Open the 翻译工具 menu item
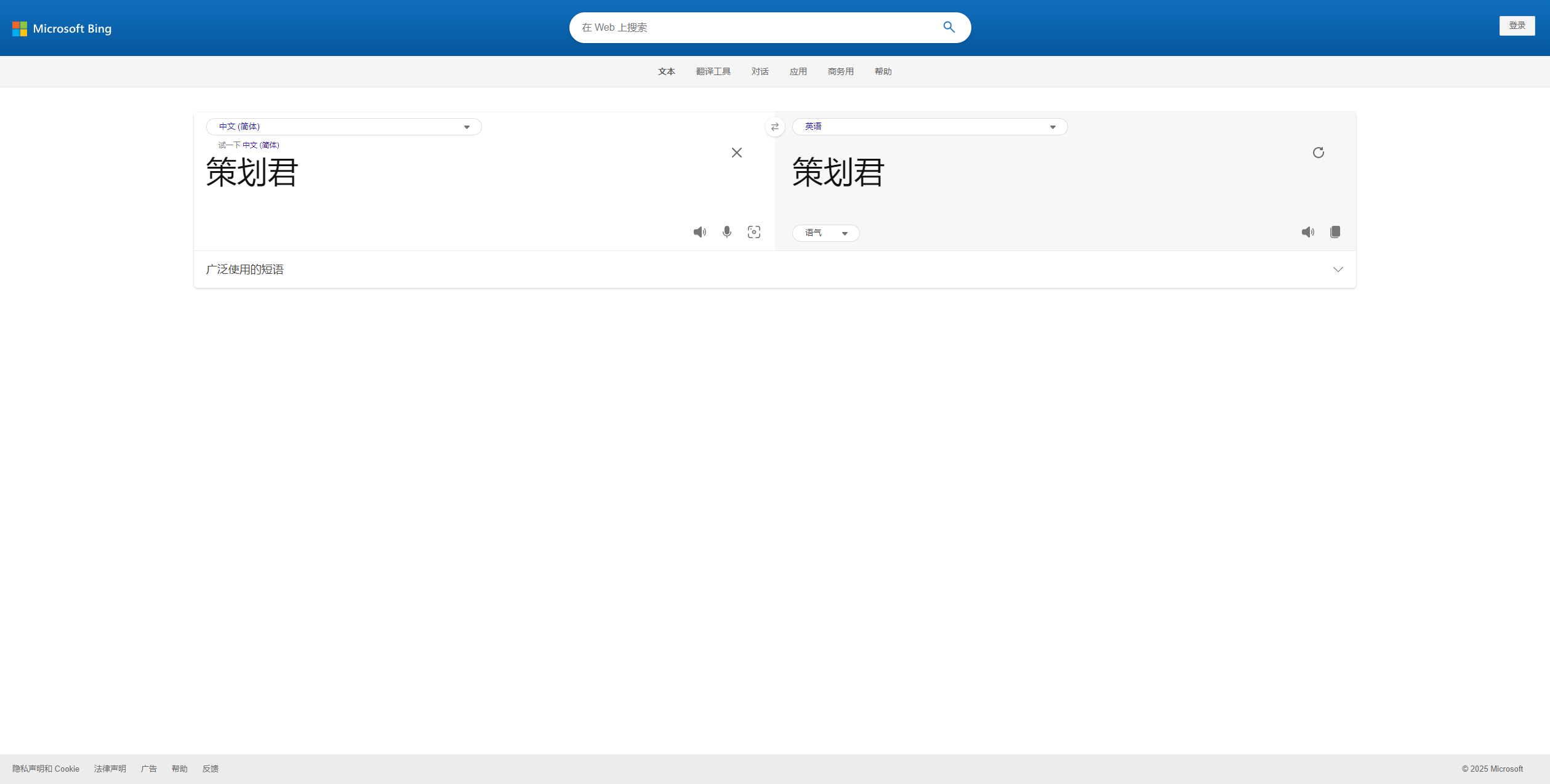Screen dimensions: 1550x784 [x=713, y=71]
